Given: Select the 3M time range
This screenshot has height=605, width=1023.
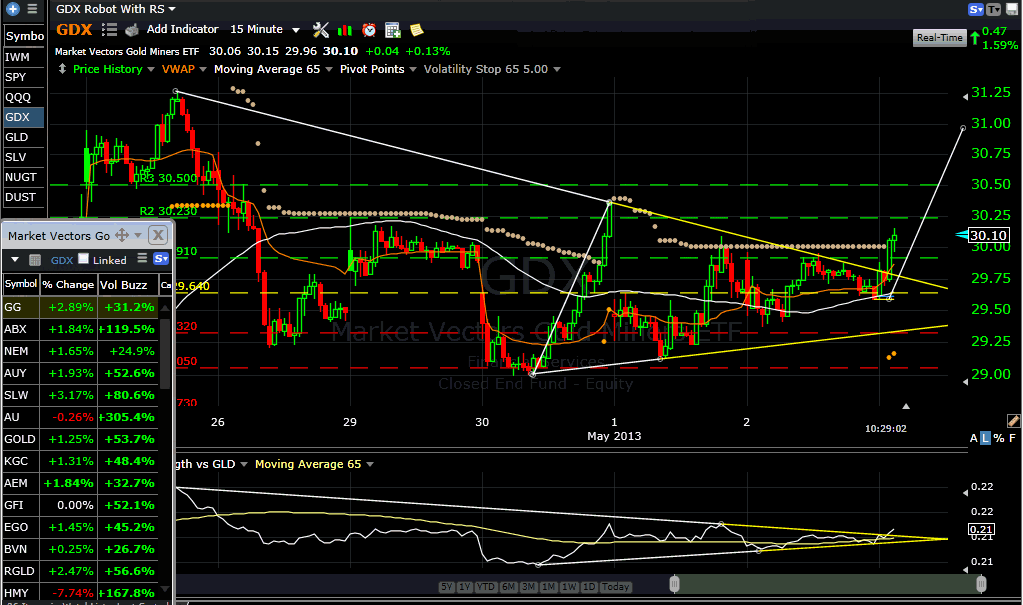Looking at the screenshot, I should 528,587.
